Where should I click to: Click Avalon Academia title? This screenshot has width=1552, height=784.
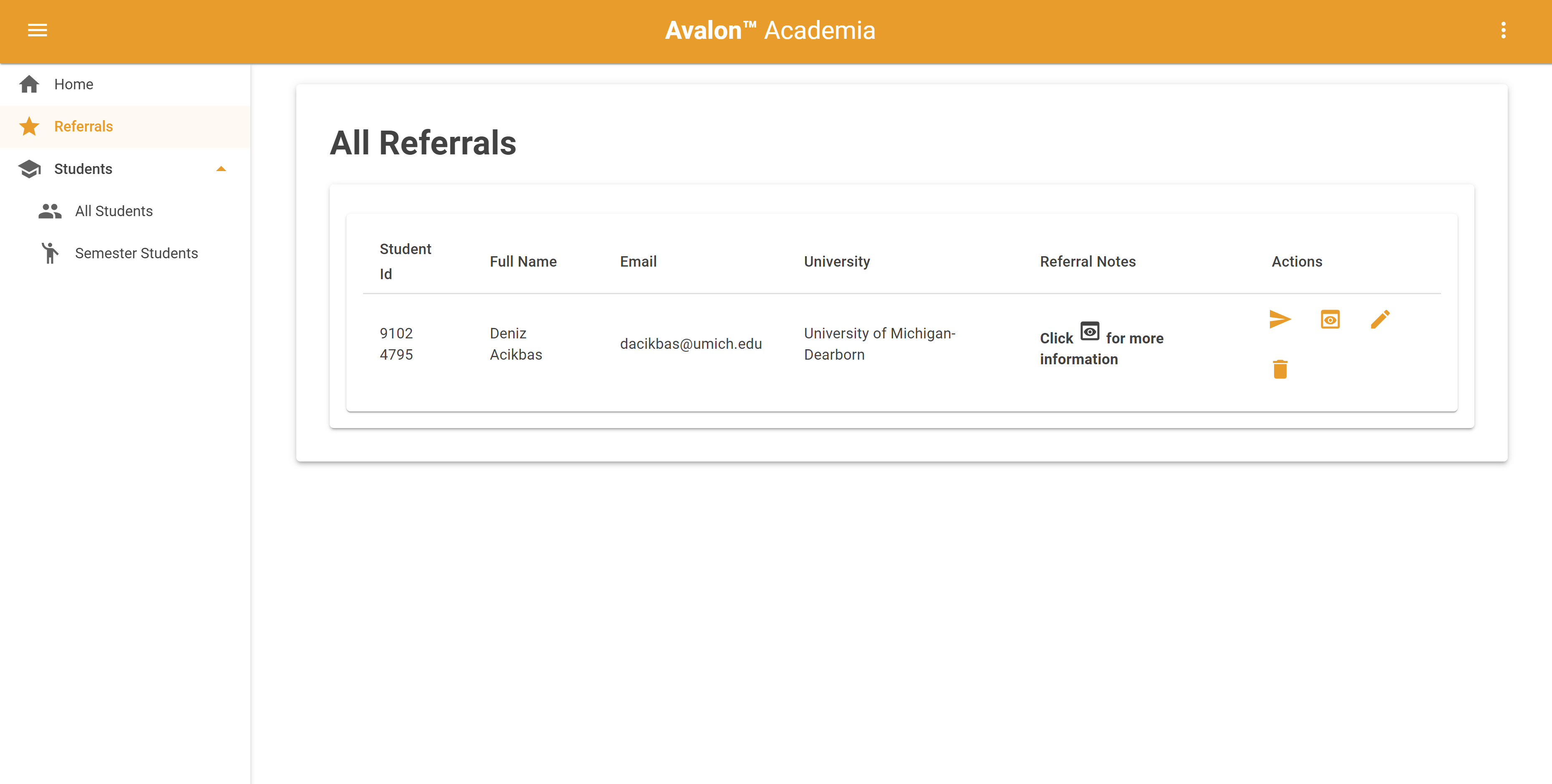770,30
